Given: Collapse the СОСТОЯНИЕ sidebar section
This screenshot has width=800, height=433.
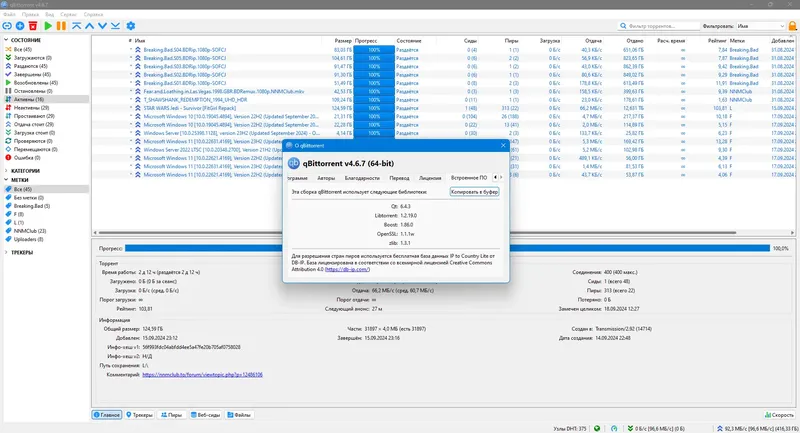Looking at the screenshot, I should (6, 40).
